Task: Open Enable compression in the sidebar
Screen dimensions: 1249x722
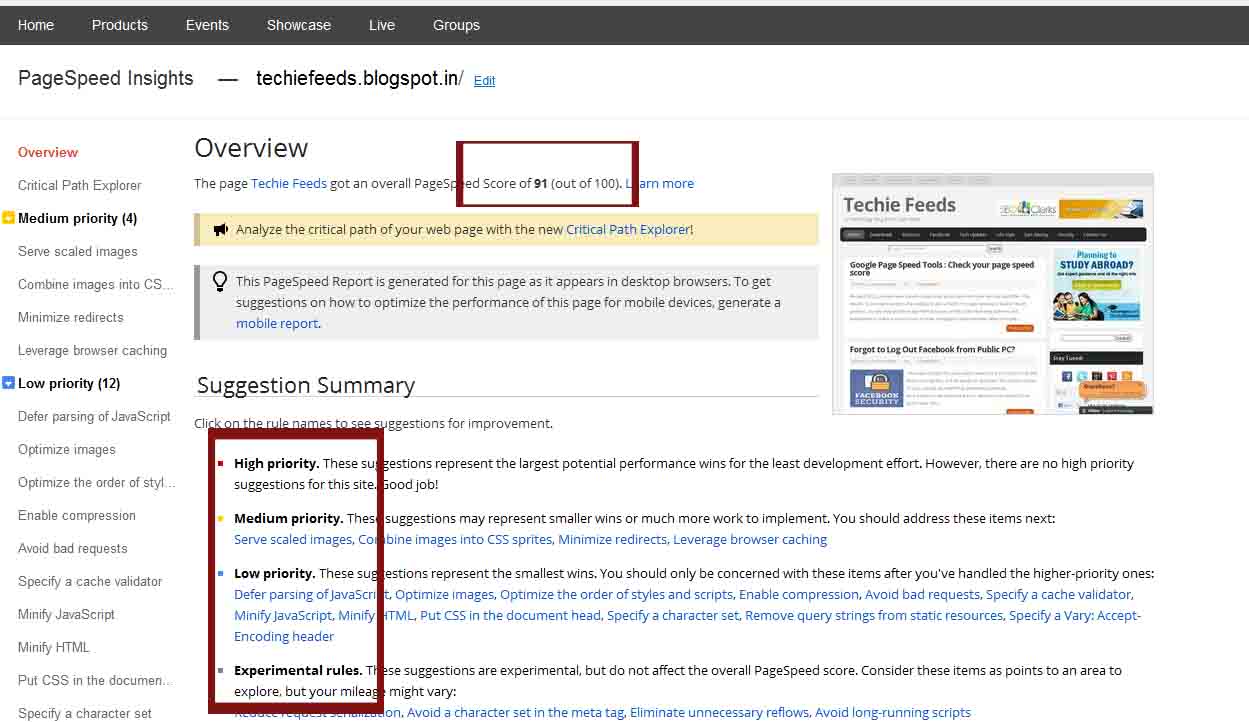Action: [77, 515]
